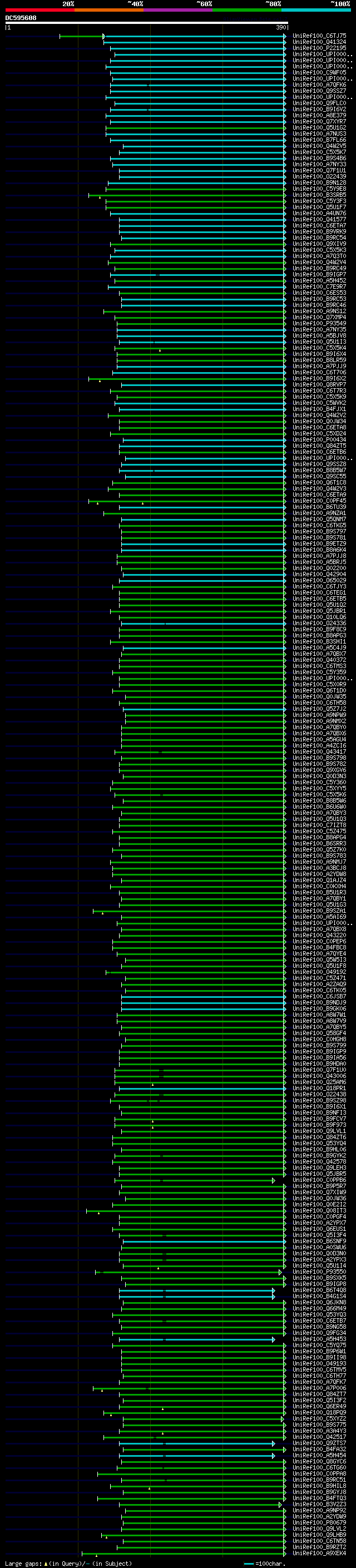Click the purple ~60% identity legend bar
The height and width of the screenshot is (1568, 356).
[177, 10]
